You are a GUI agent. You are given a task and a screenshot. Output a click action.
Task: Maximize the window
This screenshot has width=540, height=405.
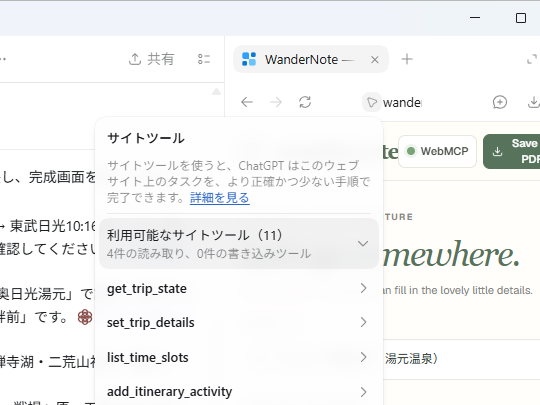(x=521, y=18)
